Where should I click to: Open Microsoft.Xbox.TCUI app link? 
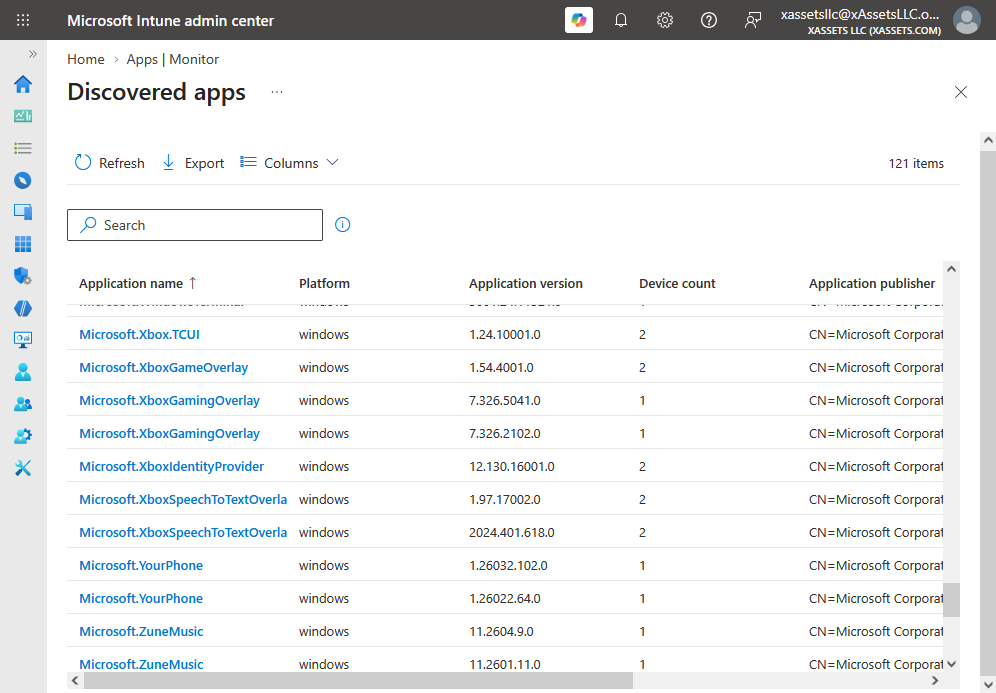[x=139, y=334]
